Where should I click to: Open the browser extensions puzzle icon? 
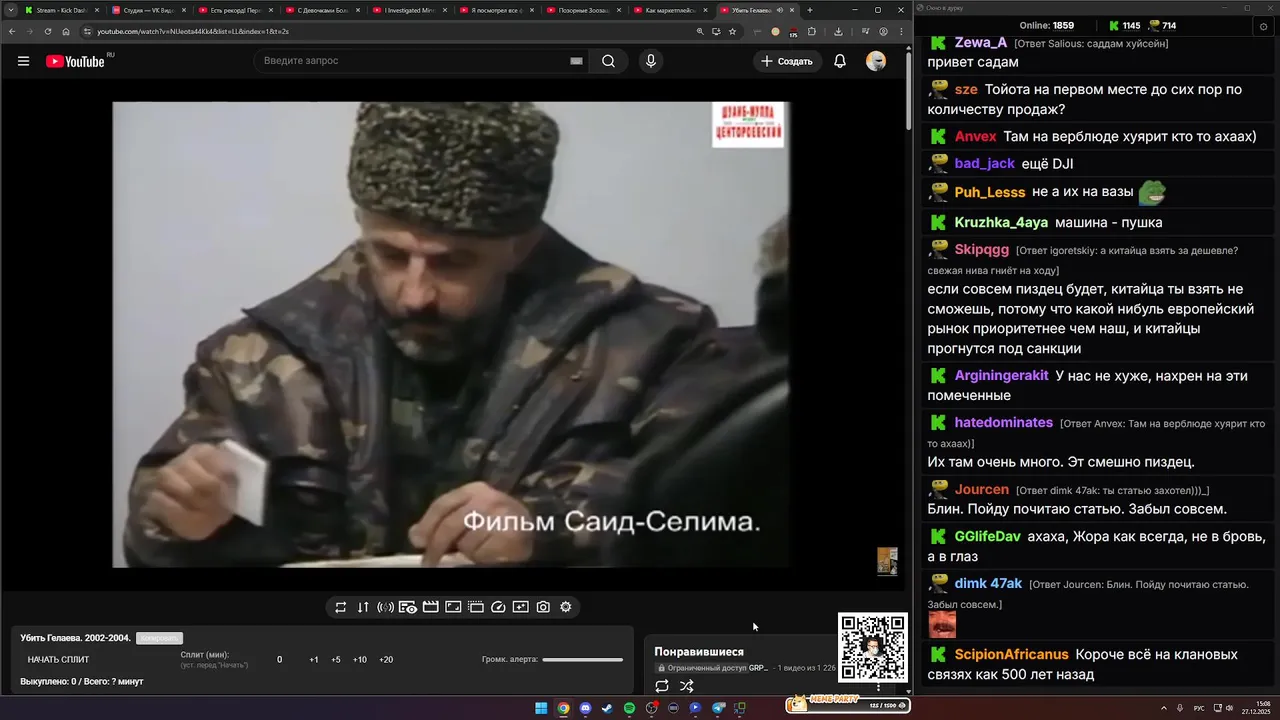coord(811,31)
